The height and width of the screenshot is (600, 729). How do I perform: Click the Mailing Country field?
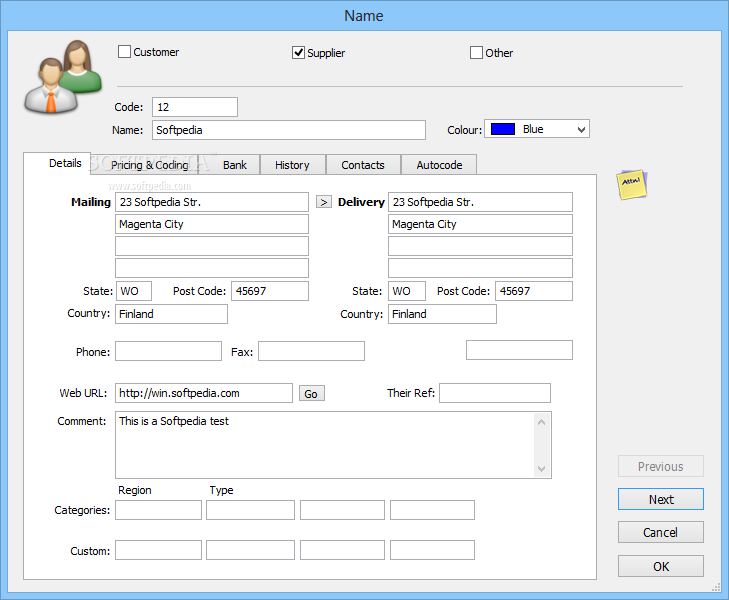[x=172, y=314]
